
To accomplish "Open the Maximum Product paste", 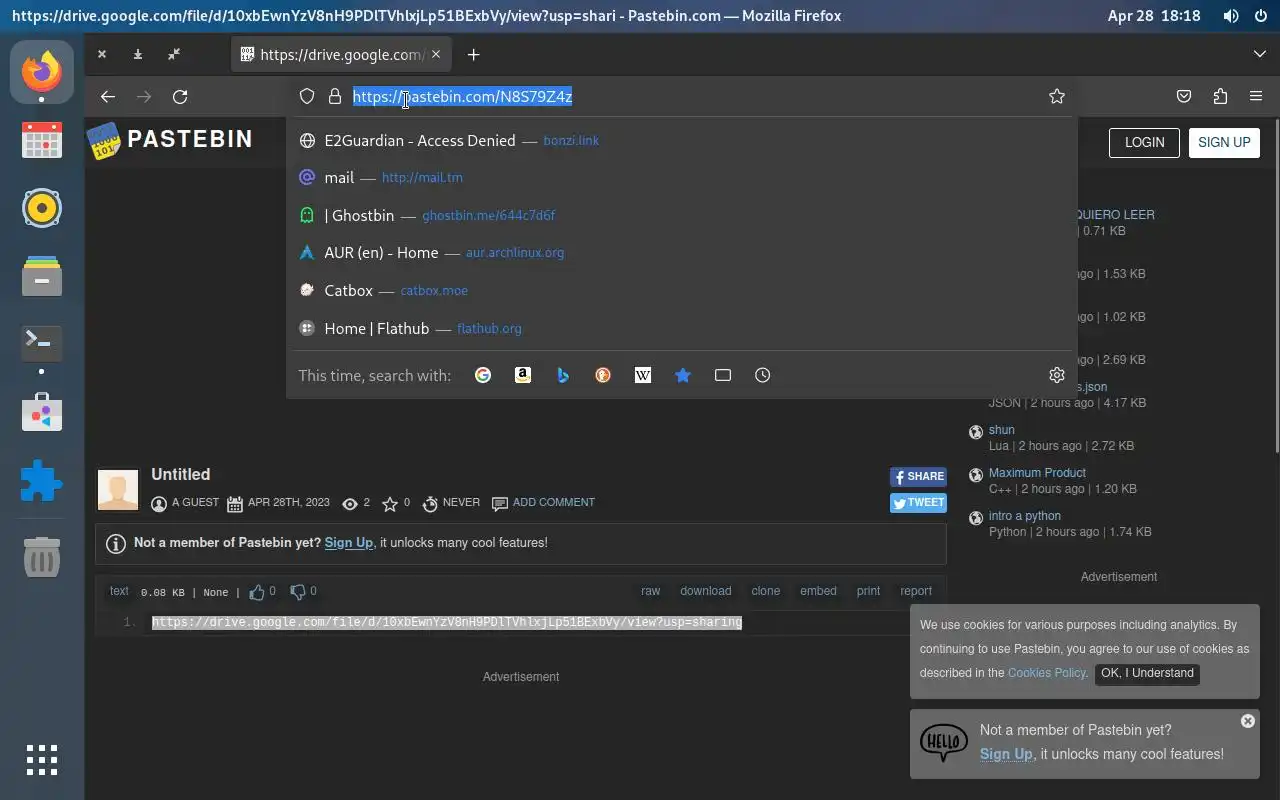I will point(1037,473).
